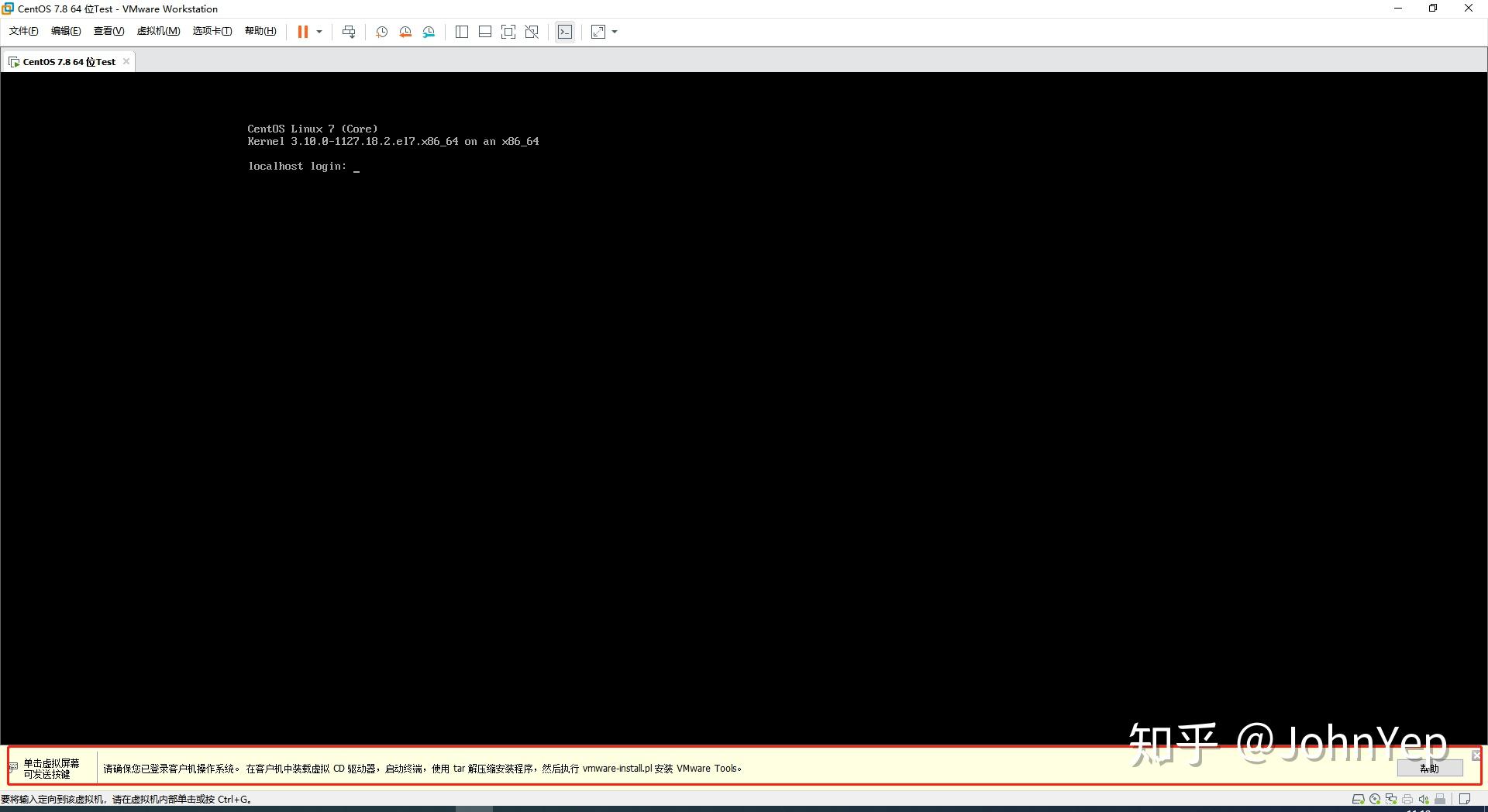Open the 虚拟机(M) menu

(x=158, y=31)
